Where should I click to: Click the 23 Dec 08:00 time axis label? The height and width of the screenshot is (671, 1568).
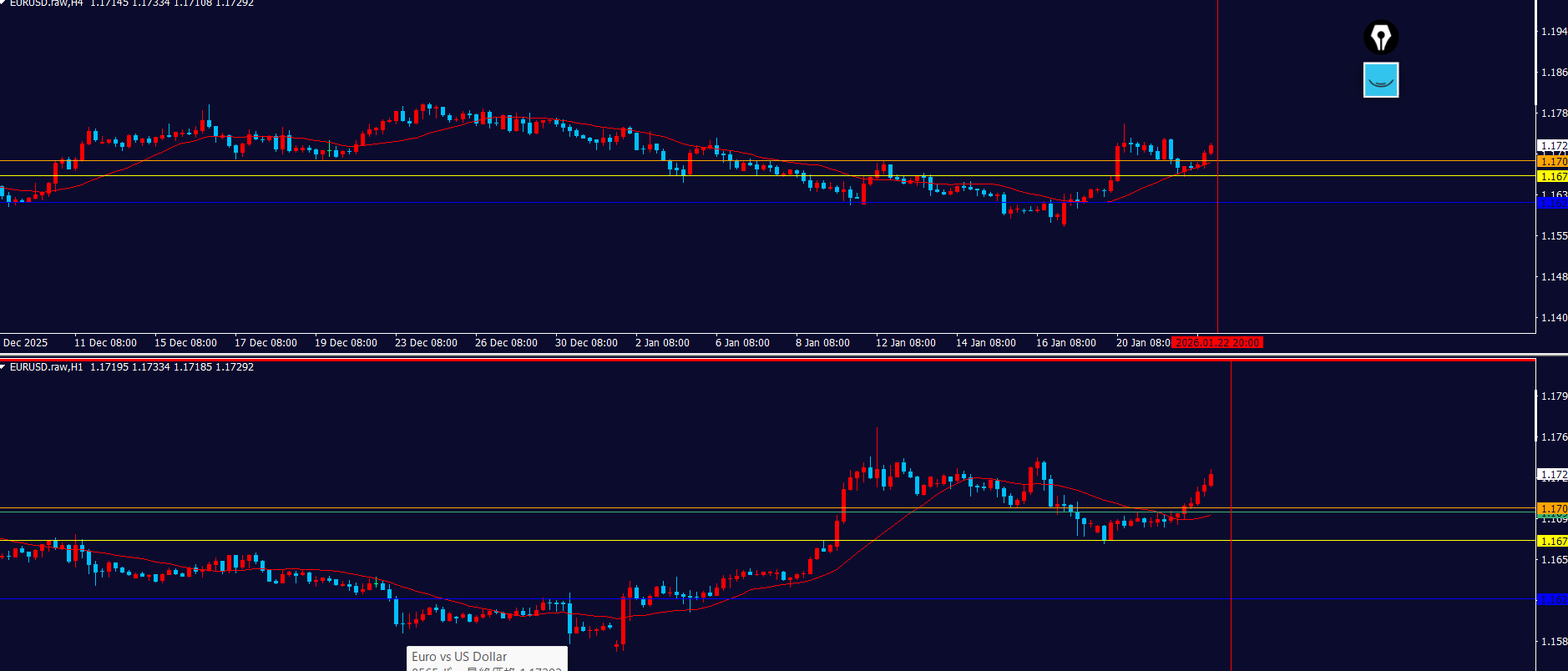426,343
